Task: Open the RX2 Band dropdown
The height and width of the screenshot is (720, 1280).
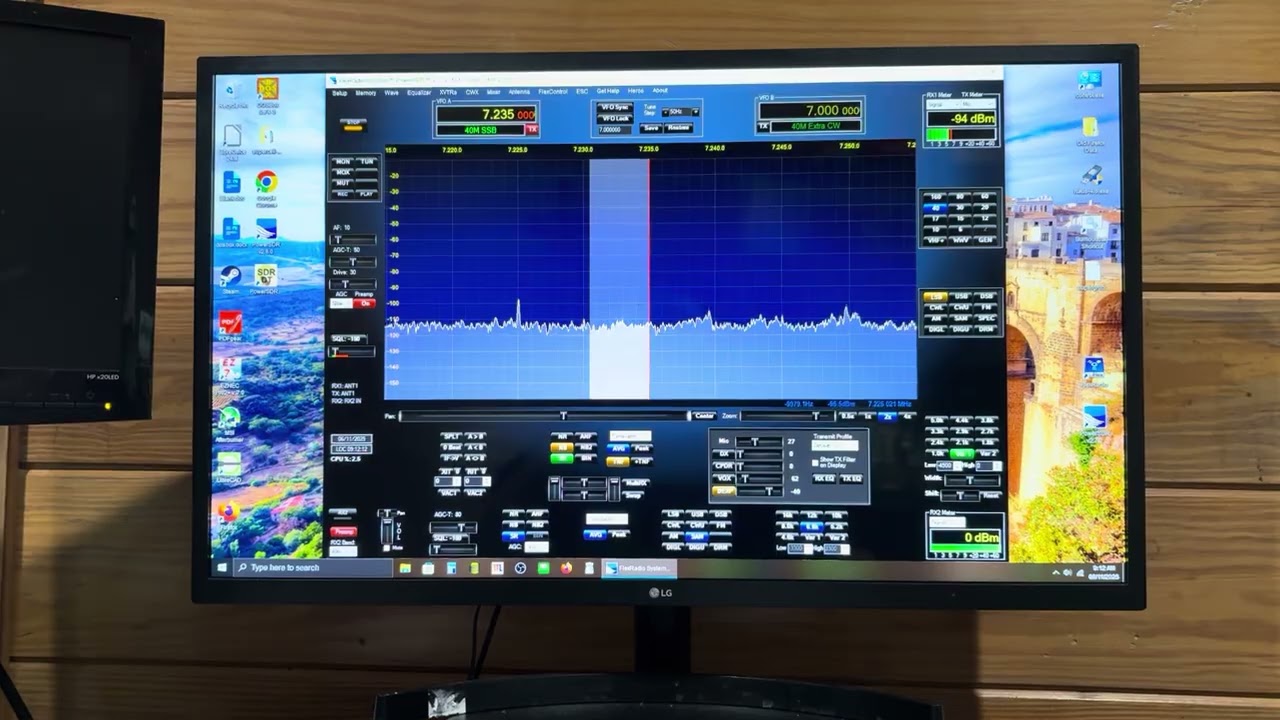Action: tap(343, 551)
